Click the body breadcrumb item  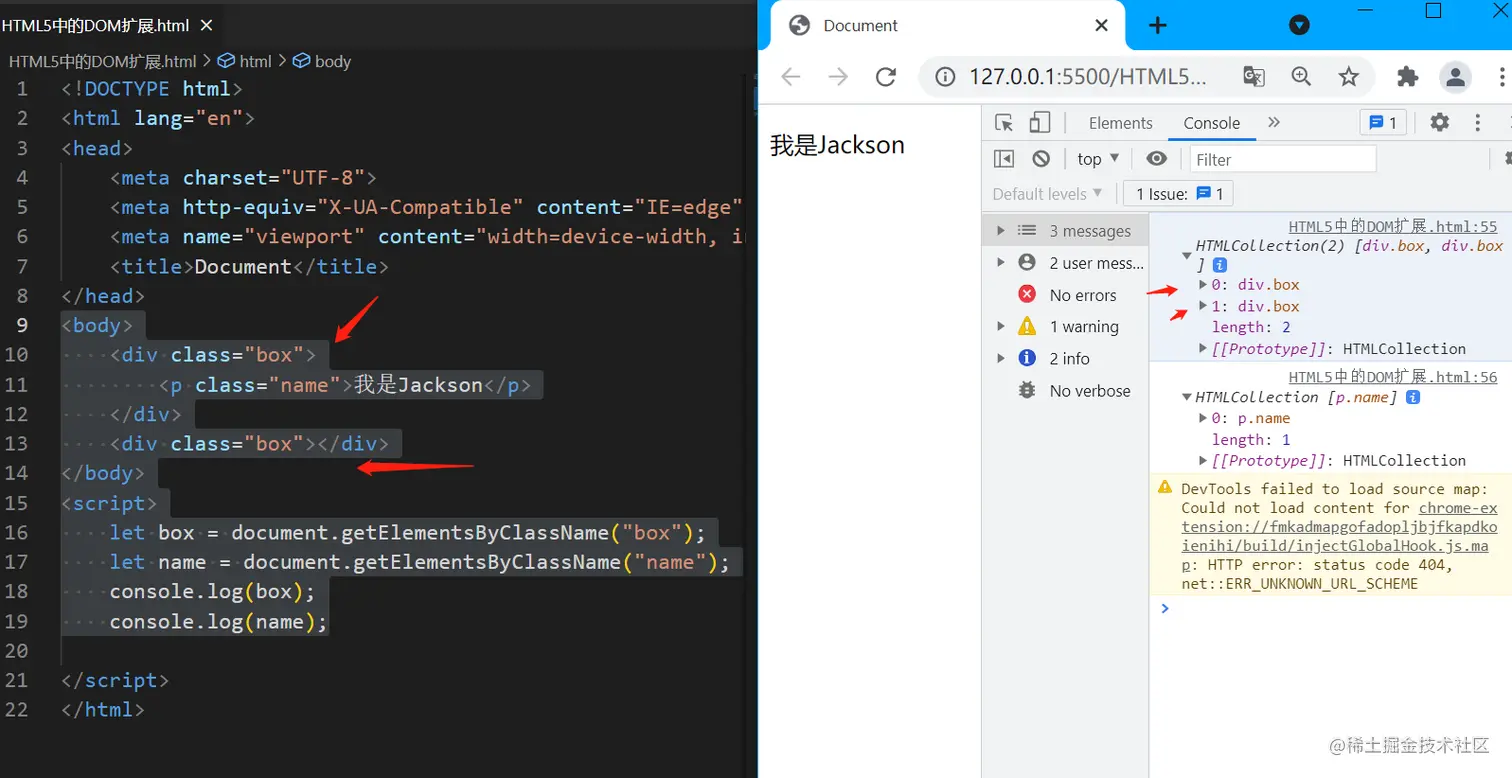(x=322, y=61)
